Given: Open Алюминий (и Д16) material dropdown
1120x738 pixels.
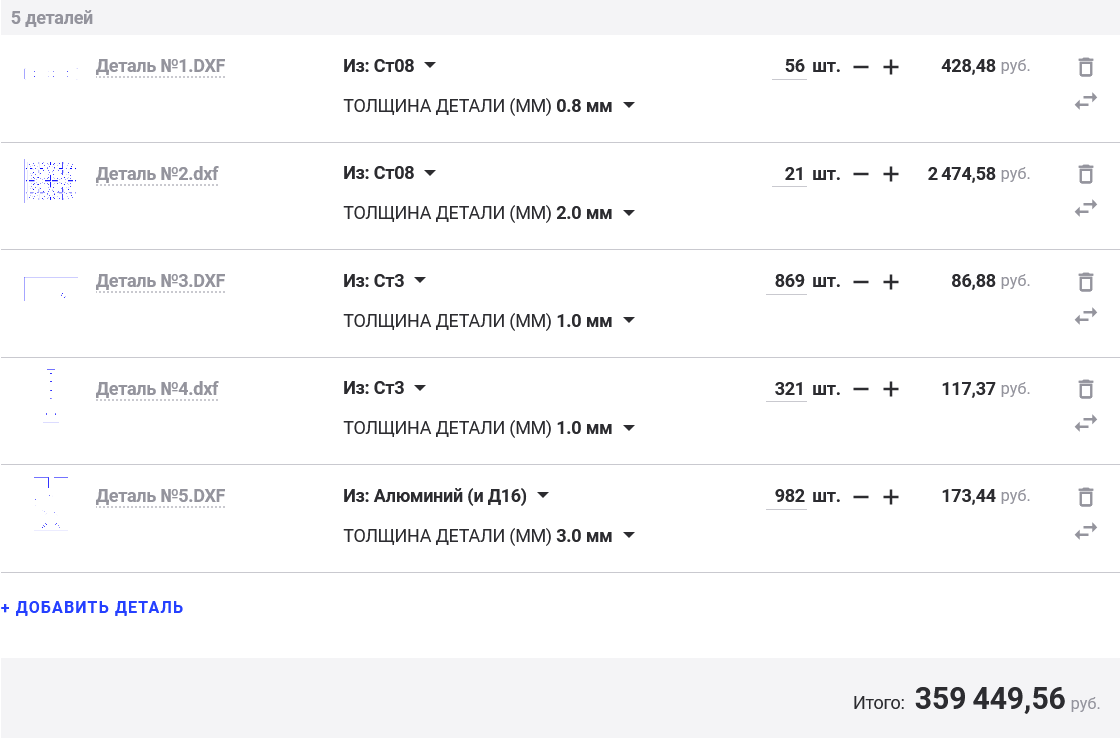Looking at the screenshot, I should (x=446, y=496).
